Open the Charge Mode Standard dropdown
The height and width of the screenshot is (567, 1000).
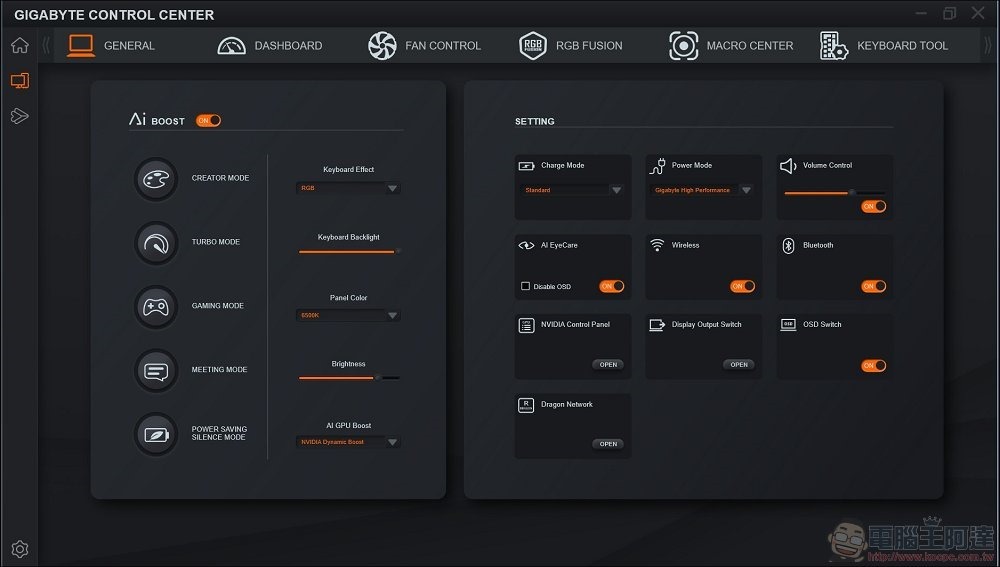[572, 190]
